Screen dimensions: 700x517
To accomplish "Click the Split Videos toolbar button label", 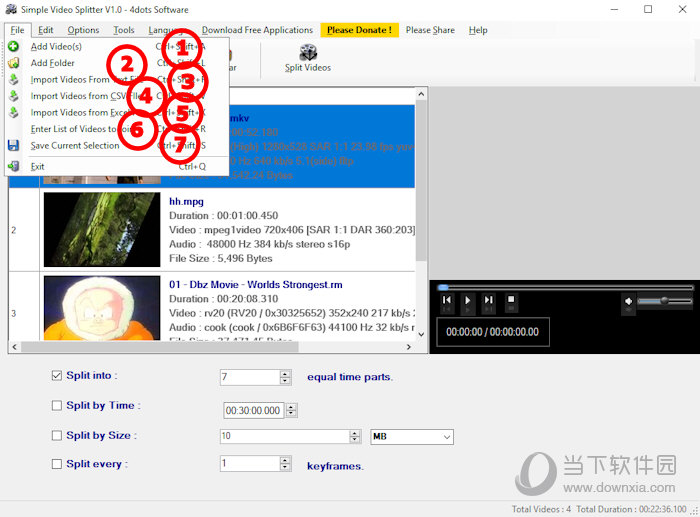I will [x=308, y=67].
